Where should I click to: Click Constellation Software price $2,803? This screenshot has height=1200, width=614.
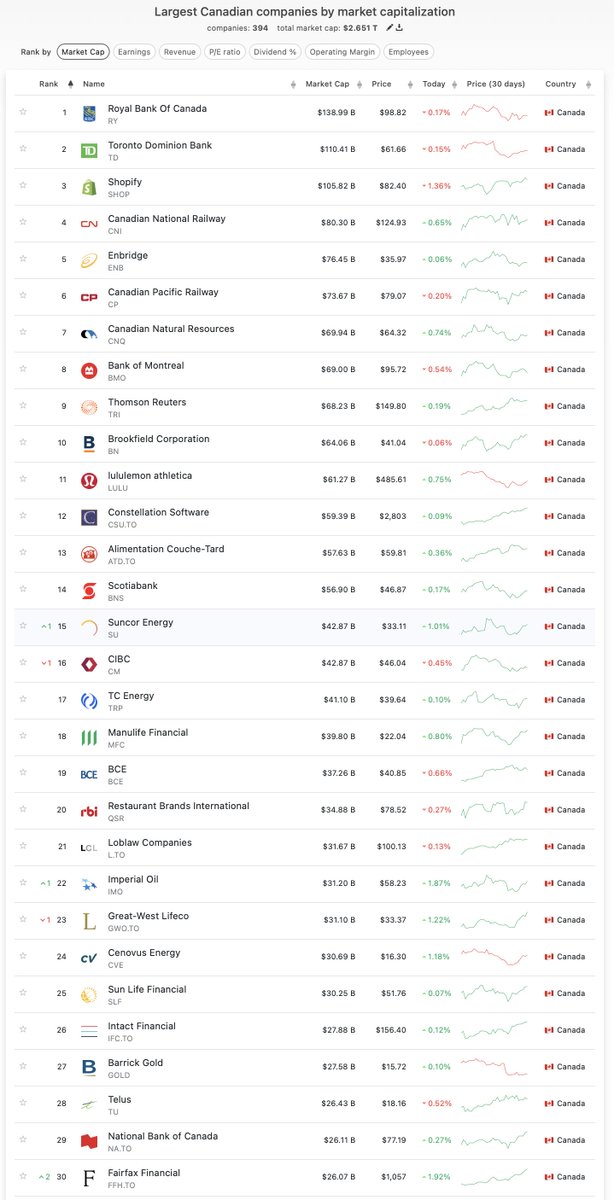point(391,517)
